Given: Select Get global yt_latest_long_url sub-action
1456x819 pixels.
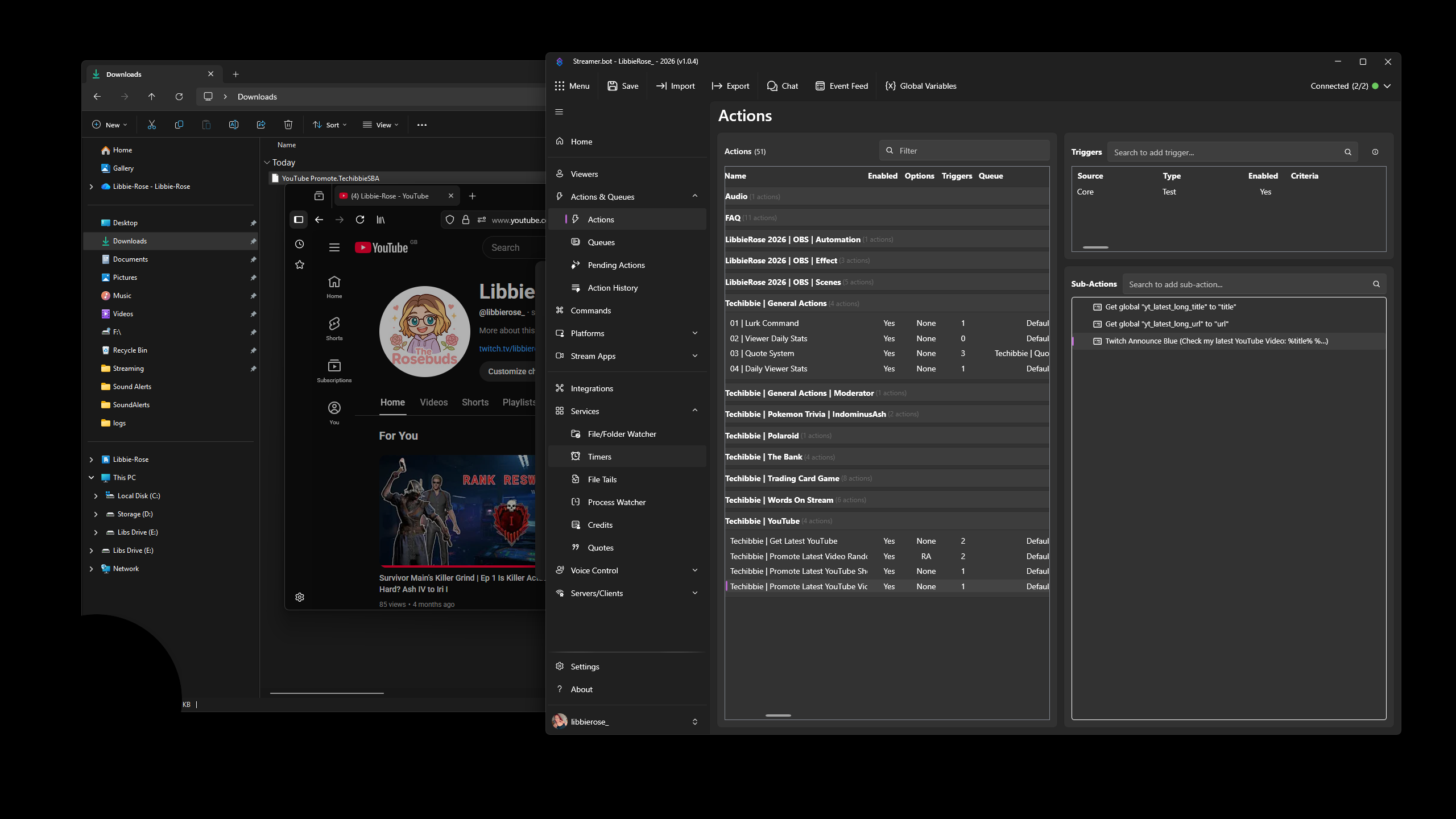Looking at the screenshot, I should [1229, 324].
